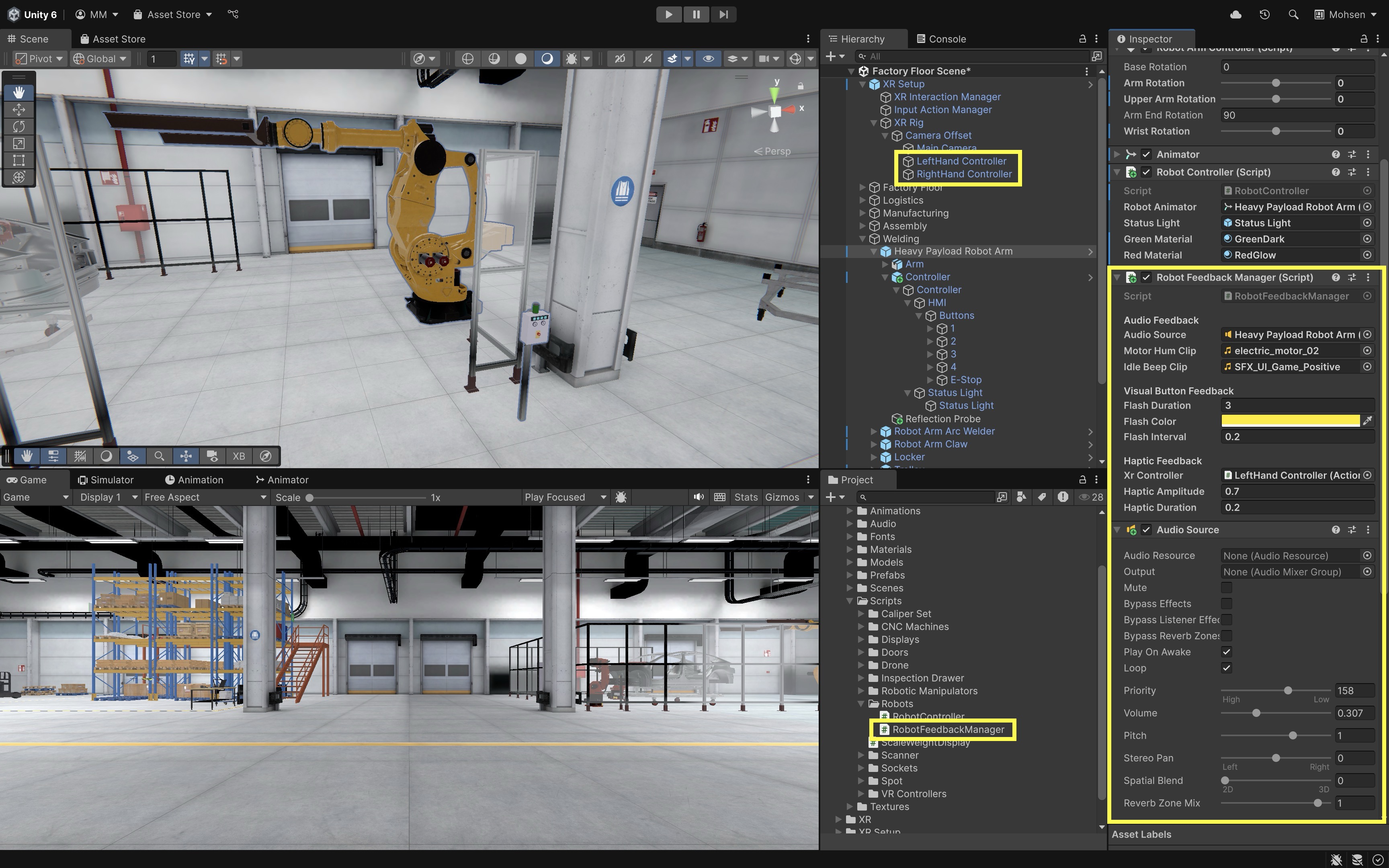The image size is (1389, 868).
Task: Select the Move tool in Scene view
Action: (18, 110)
